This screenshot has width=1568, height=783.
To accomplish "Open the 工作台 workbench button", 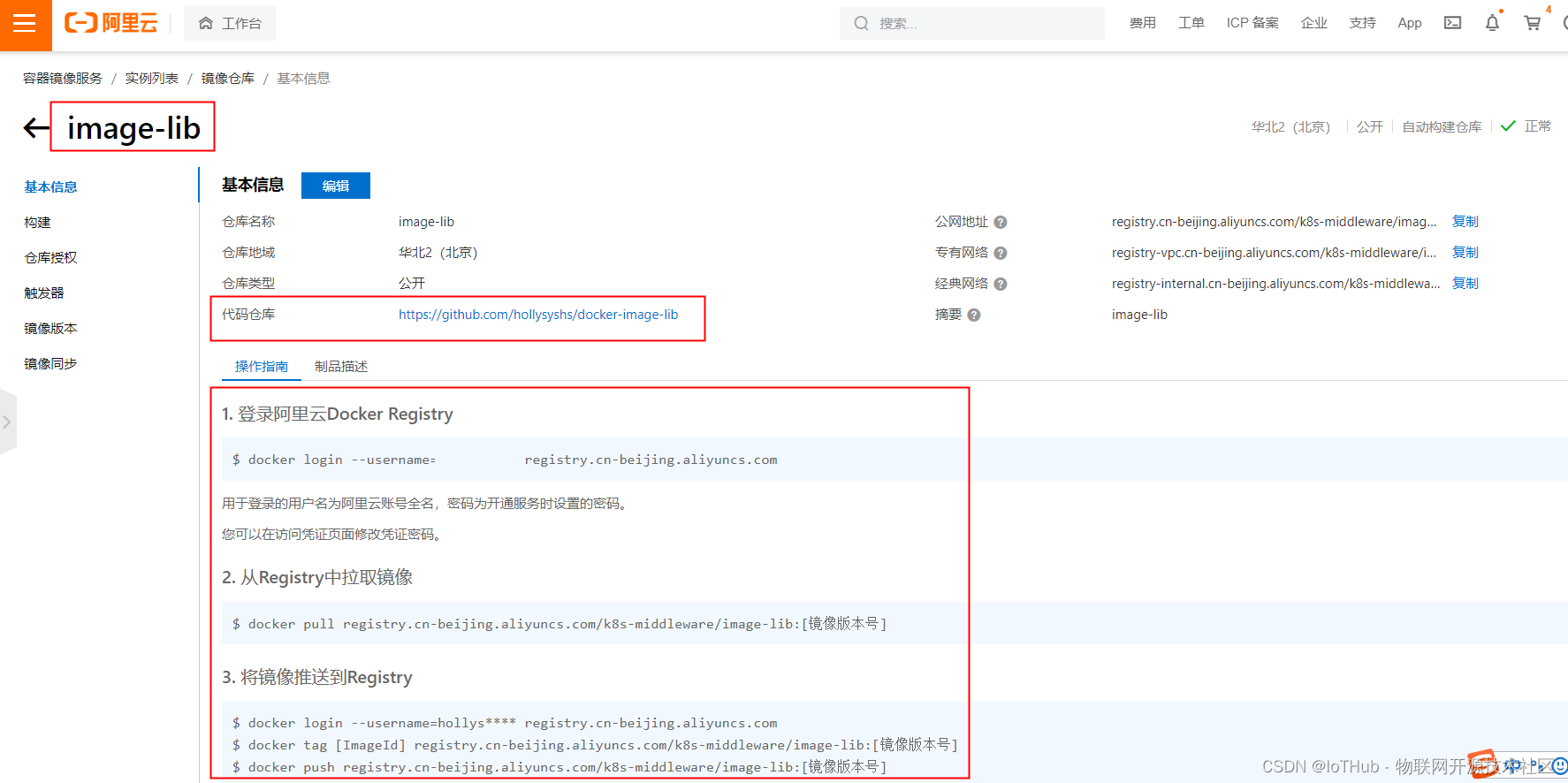I will pos(230,23).
